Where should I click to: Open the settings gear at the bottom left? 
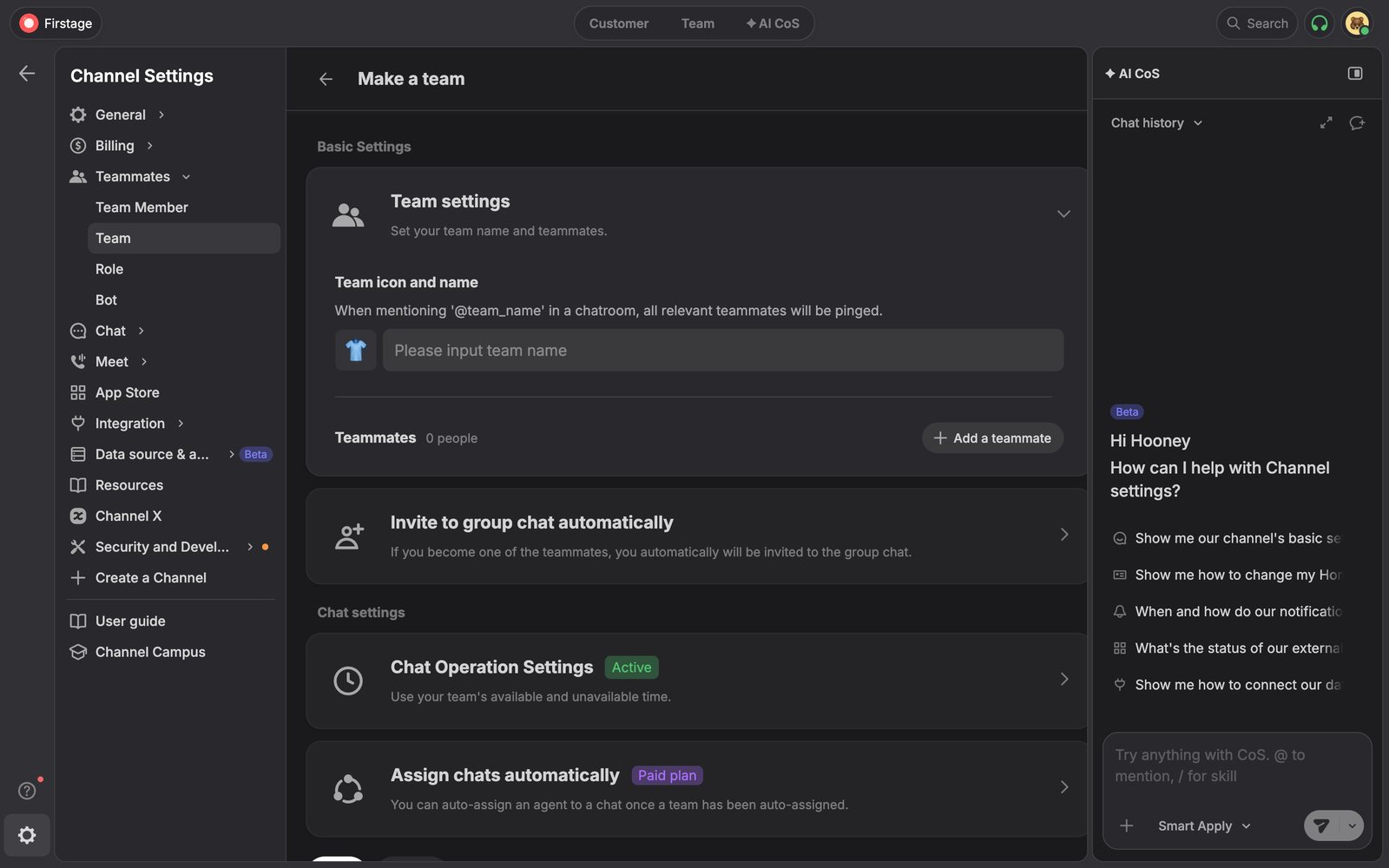[x=27, y=835]
